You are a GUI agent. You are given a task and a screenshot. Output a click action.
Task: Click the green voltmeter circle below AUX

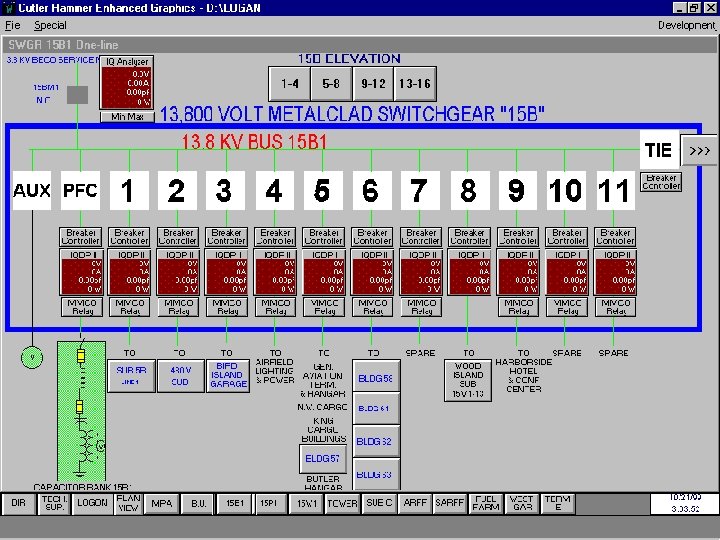pos(32,357)
